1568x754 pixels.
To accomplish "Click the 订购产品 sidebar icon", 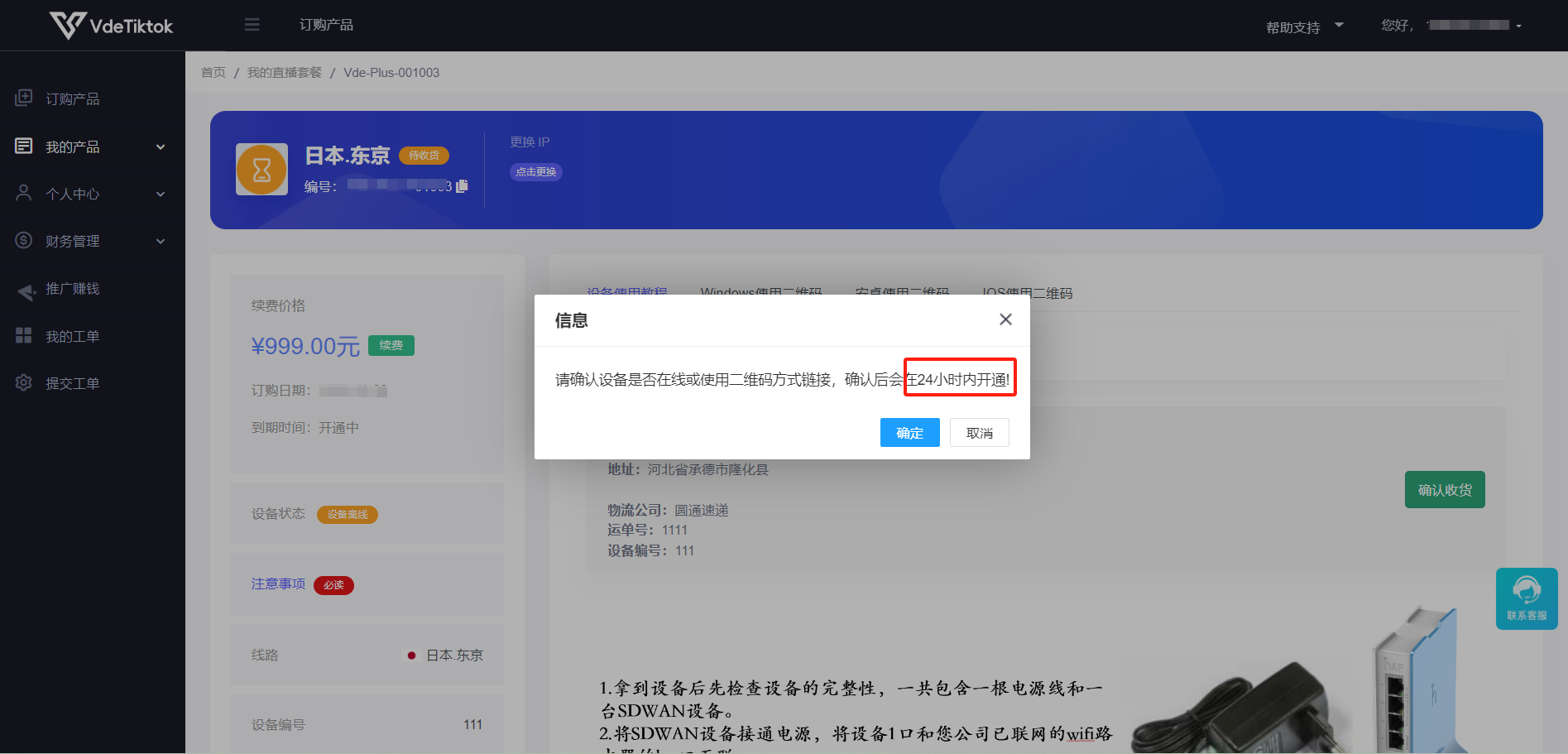I will click(24, 98).
